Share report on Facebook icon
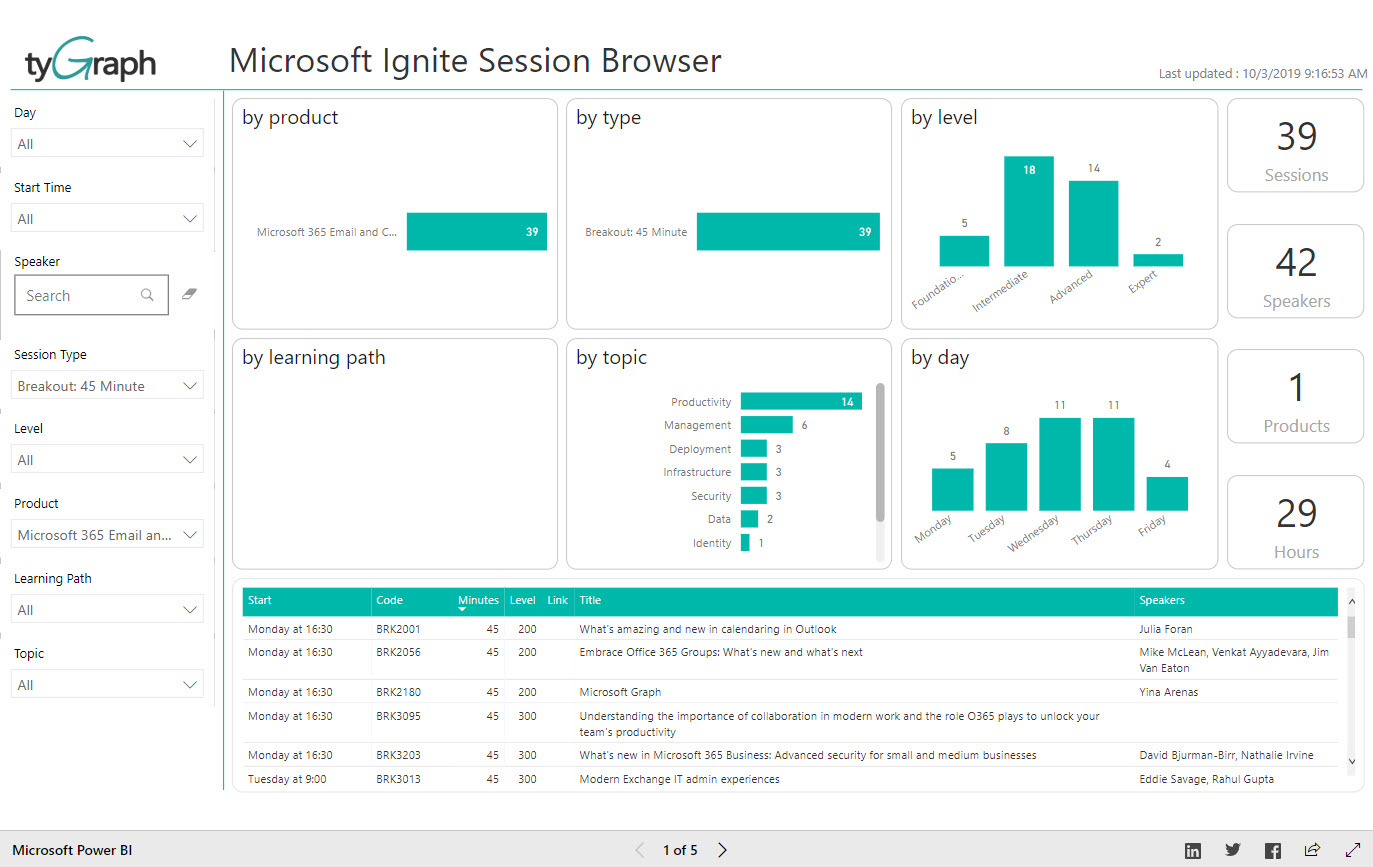This screenshot has width=1373, height=867. point(1273,850)
